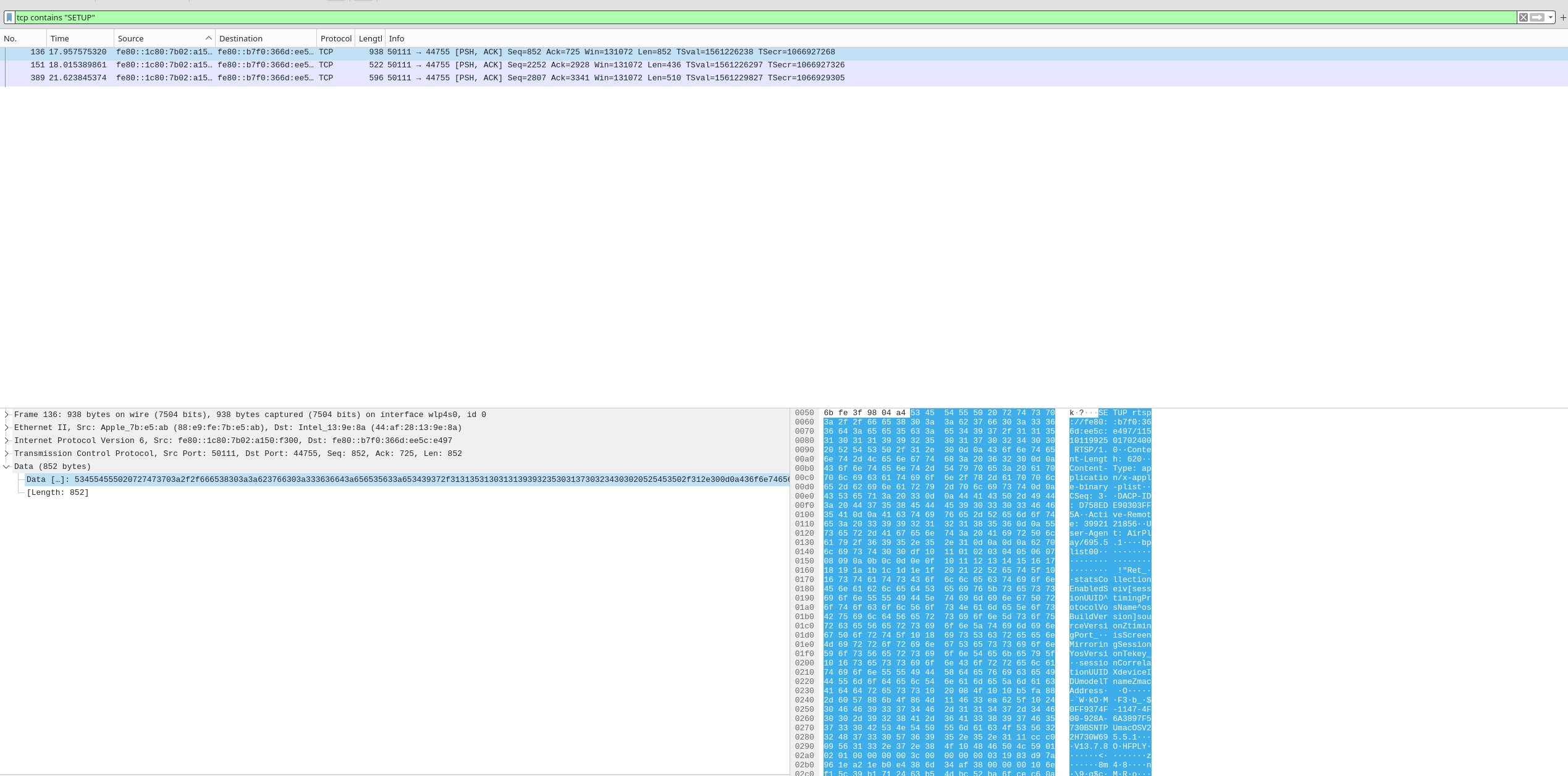Sort by the Protocol column header
The image size is (1568, 776).
[335, 38]
